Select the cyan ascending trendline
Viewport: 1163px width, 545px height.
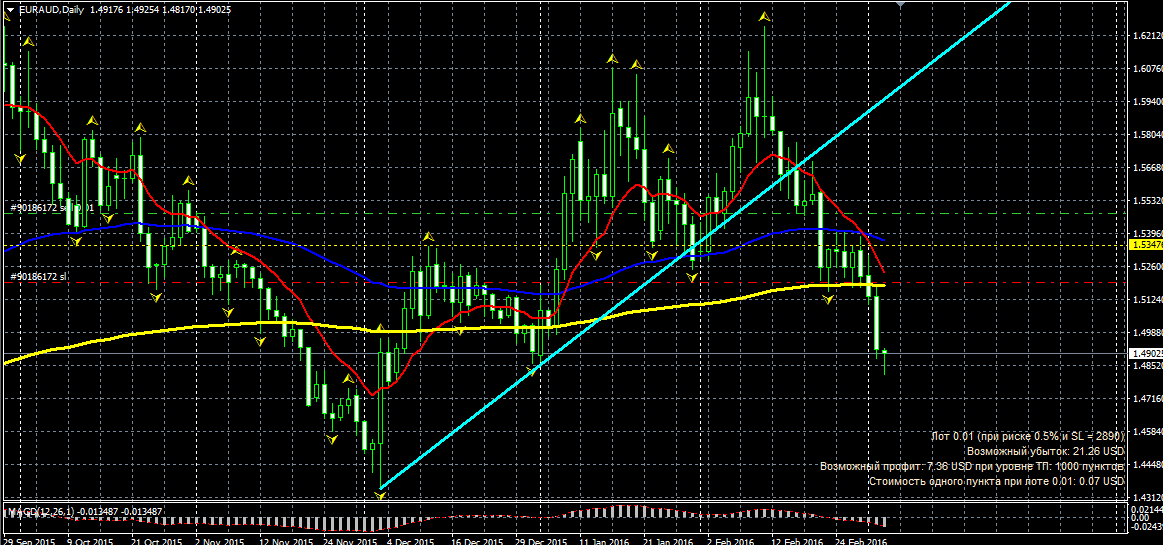click(695, 244)
